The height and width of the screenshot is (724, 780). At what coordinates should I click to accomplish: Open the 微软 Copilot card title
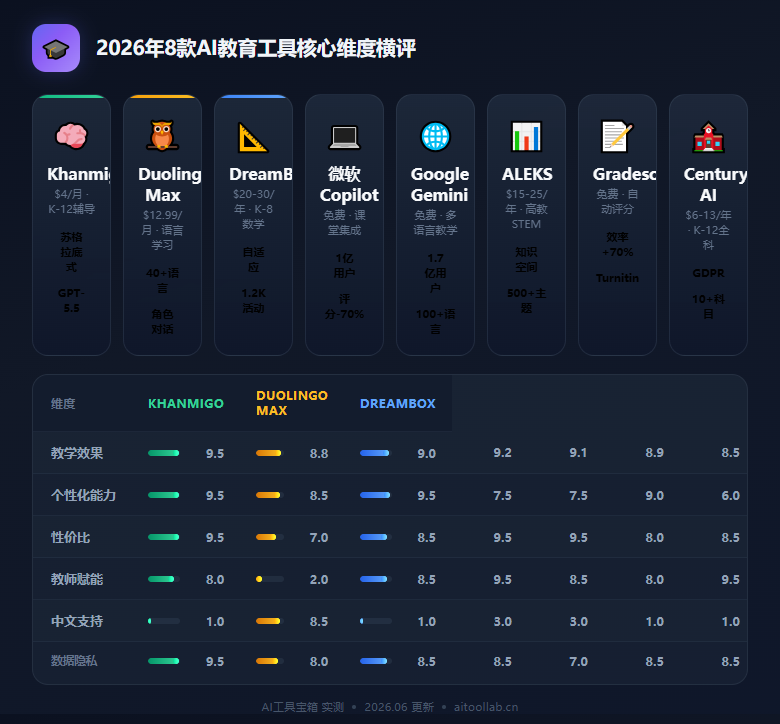coord(349,185)
